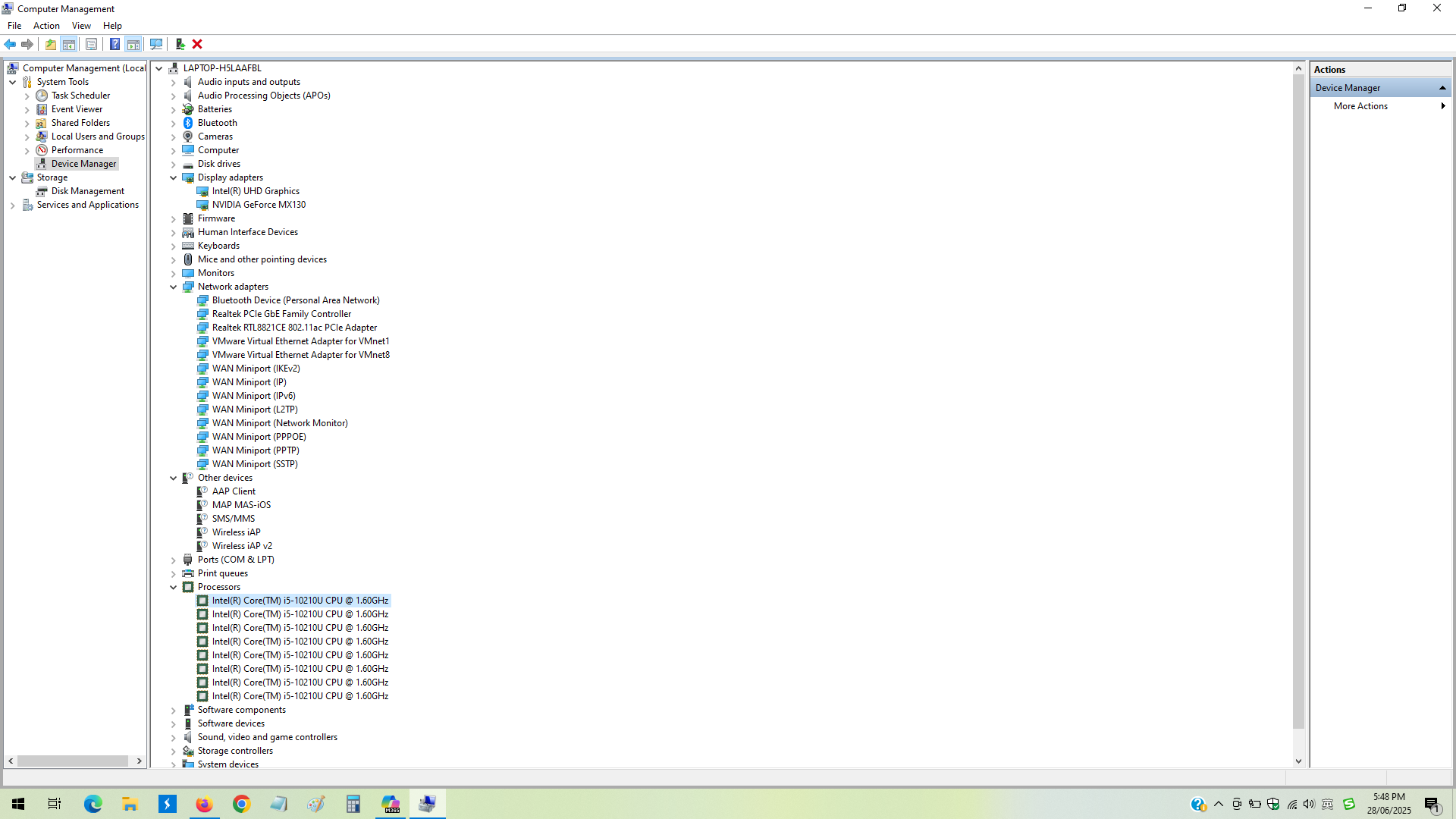Select Device Manager in left tree

pyautogui.click(x=83, y=164)
